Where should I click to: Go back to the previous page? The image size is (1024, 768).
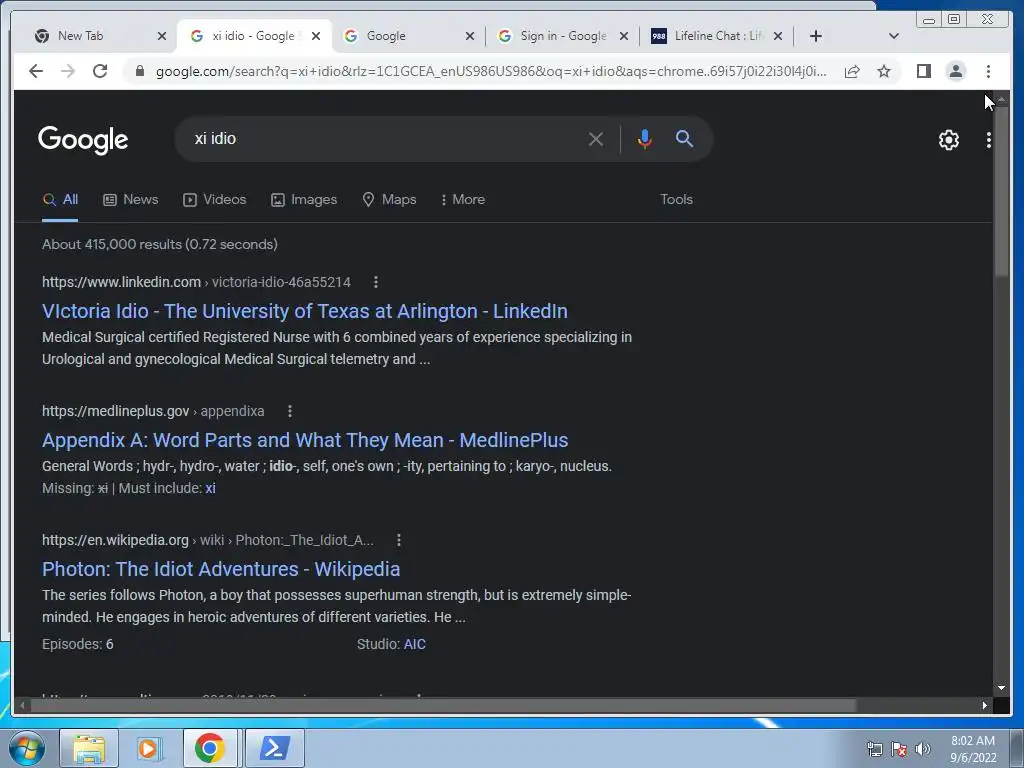click(x=36, y=71)
